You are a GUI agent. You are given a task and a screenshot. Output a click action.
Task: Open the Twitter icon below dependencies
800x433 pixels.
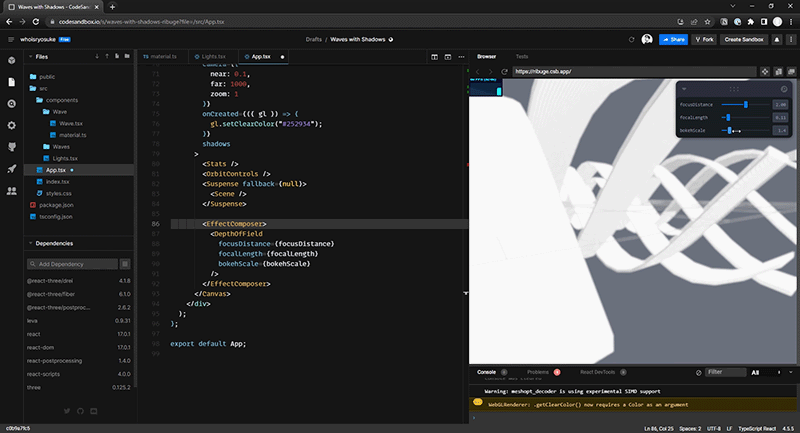[67, 411]
